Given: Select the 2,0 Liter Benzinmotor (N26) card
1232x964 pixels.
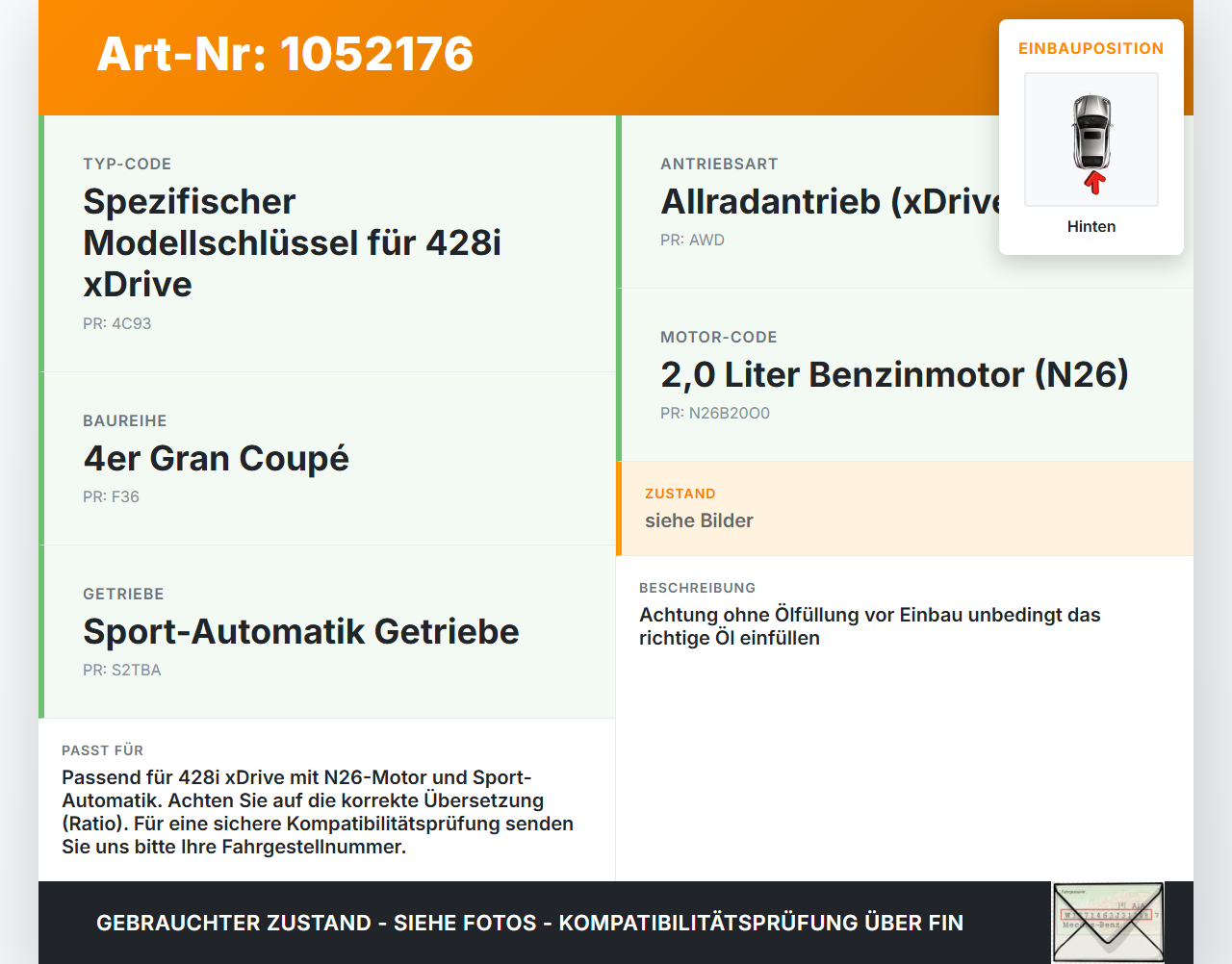Looking at the screenshot, I should (905, 375).
